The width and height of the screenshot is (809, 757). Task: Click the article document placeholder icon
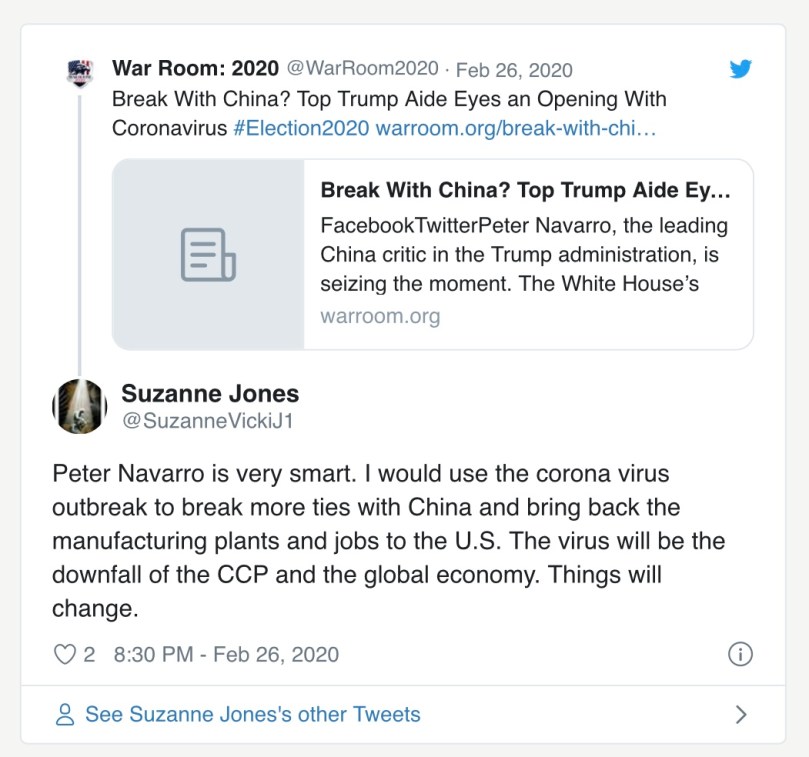tap(208, 254)
